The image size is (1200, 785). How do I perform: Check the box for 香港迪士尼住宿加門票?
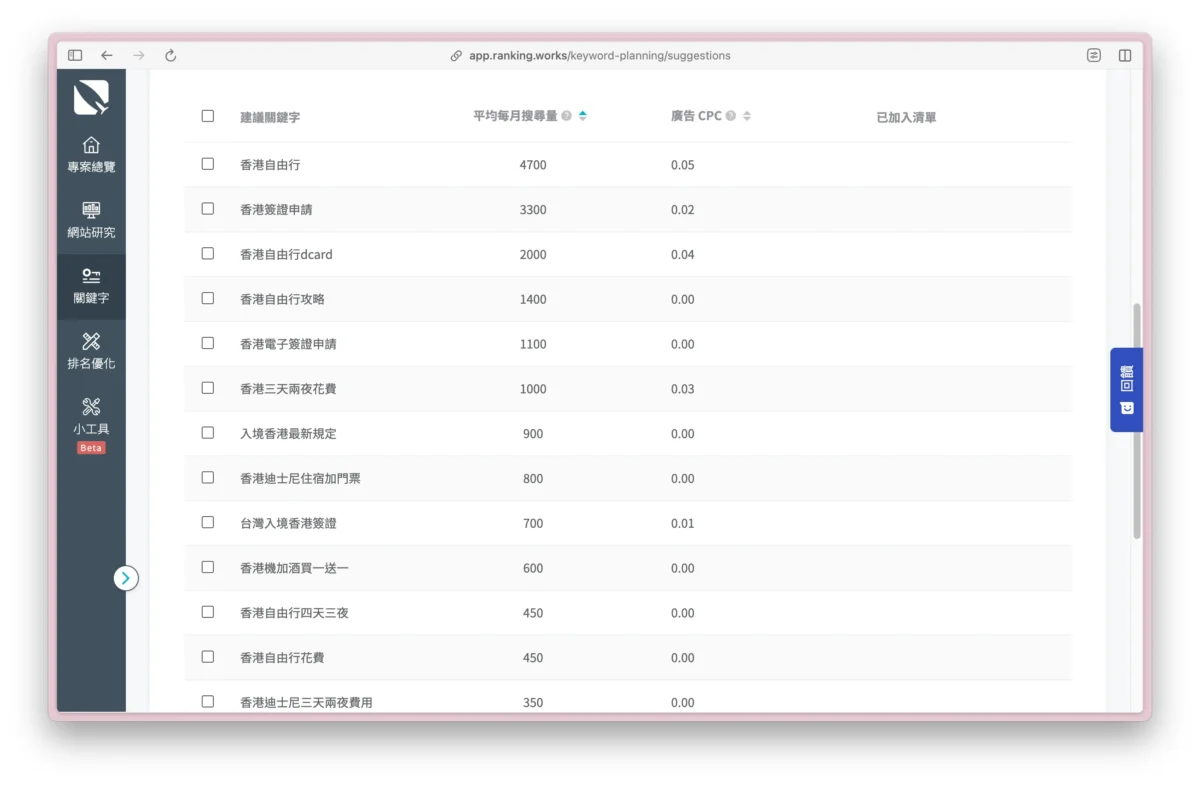208,478
